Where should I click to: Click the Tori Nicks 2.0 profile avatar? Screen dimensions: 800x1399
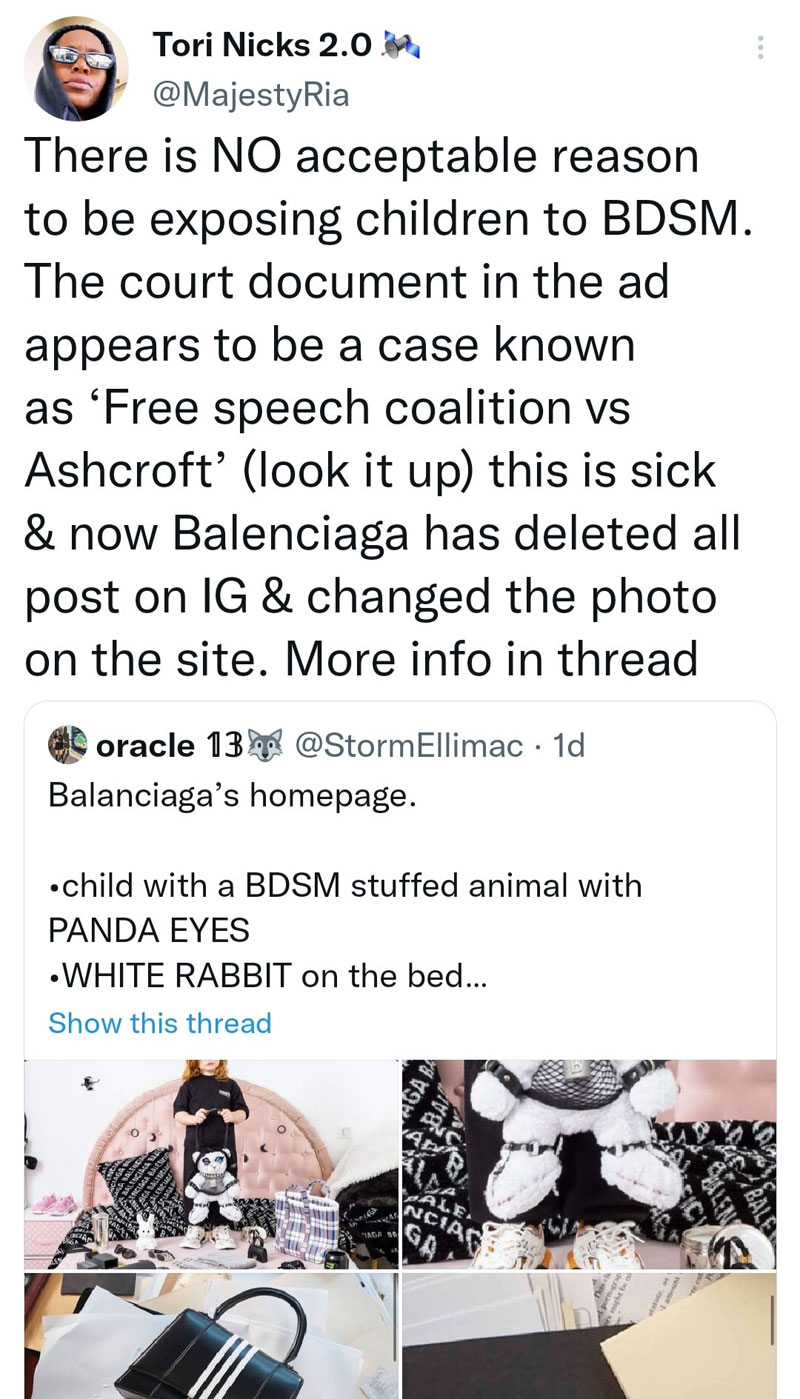pyautogui.click(x=75, y=68)
